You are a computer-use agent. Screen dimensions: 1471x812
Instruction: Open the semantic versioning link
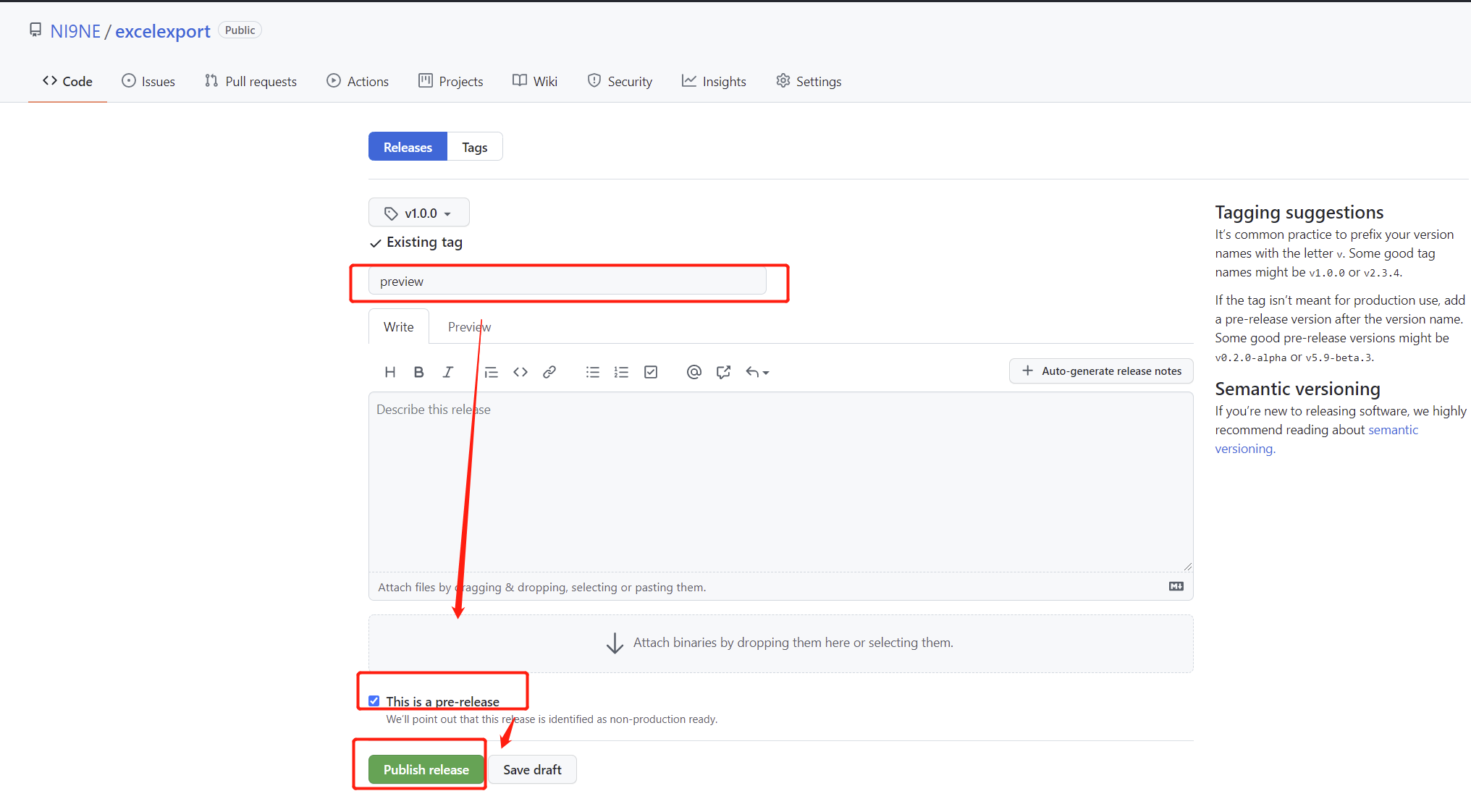(x=1392, y=430)
